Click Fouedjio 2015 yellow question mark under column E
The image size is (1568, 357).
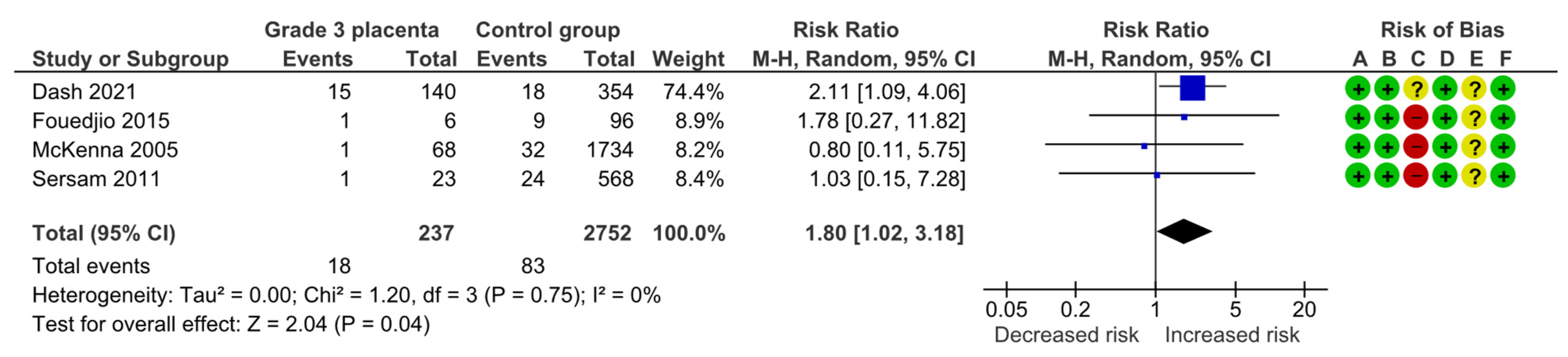click(1474, 118)
